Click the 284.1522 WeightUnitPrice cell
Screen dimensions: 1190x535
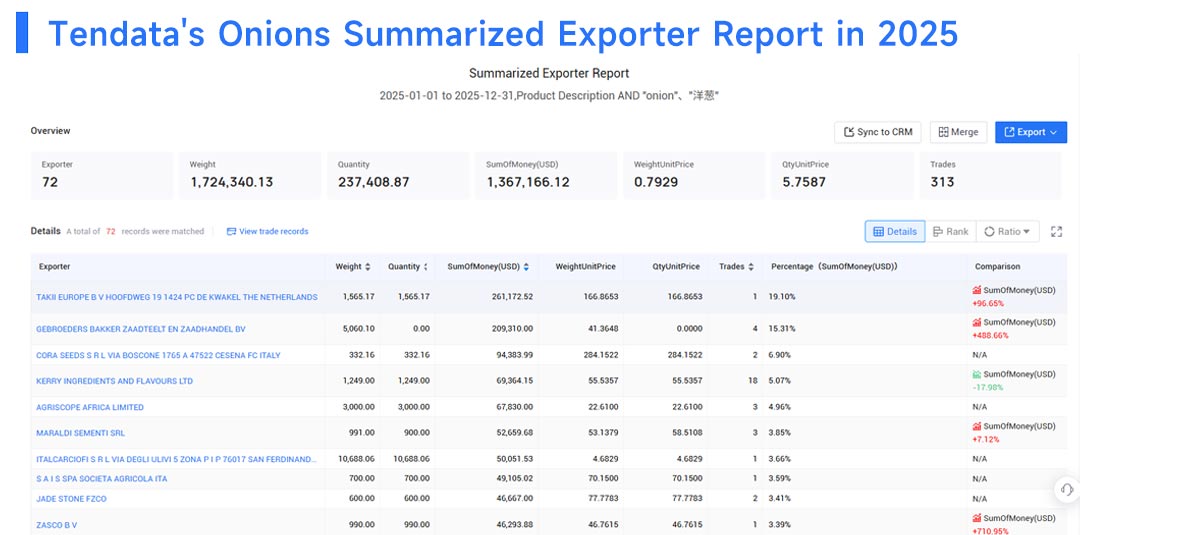click(600, 355)
